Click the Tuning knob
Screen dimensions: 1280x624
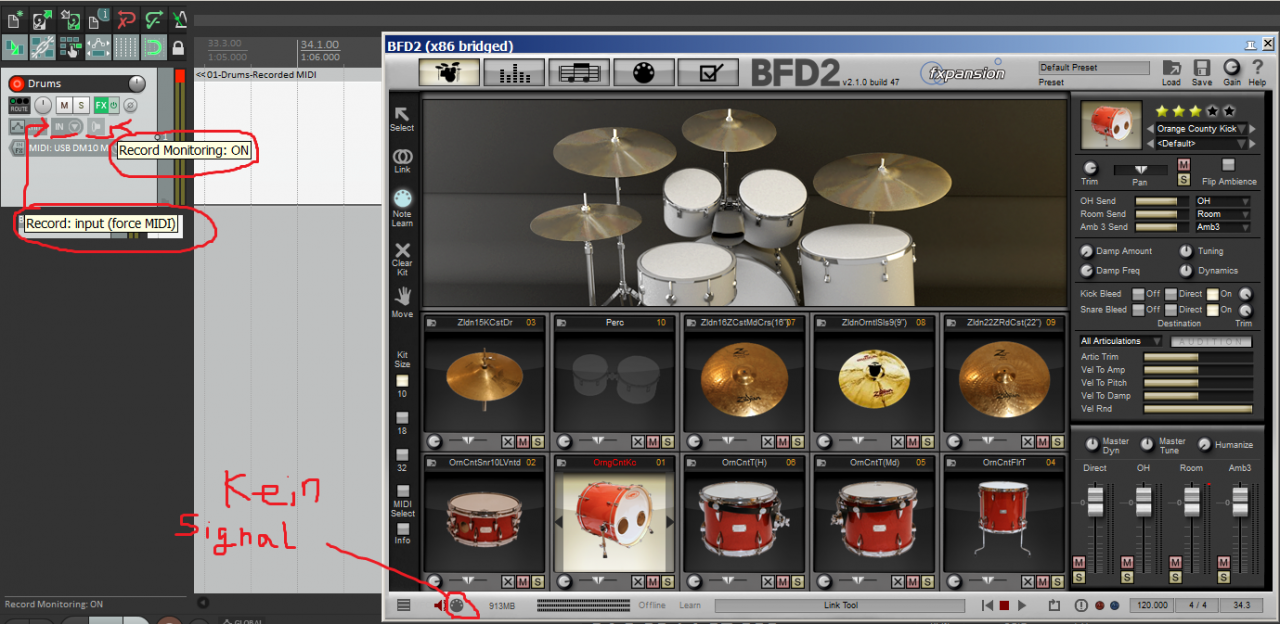tap(1186, 251)
